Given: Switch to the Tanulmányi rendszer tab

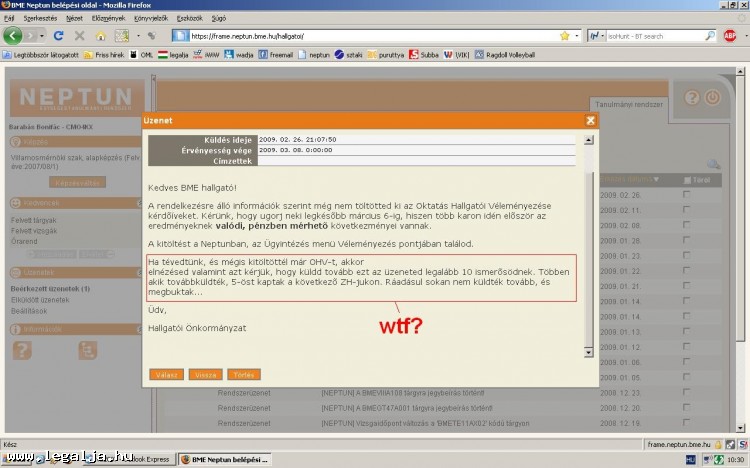Looking at the screenshot, I should click(x=629, y=103).
